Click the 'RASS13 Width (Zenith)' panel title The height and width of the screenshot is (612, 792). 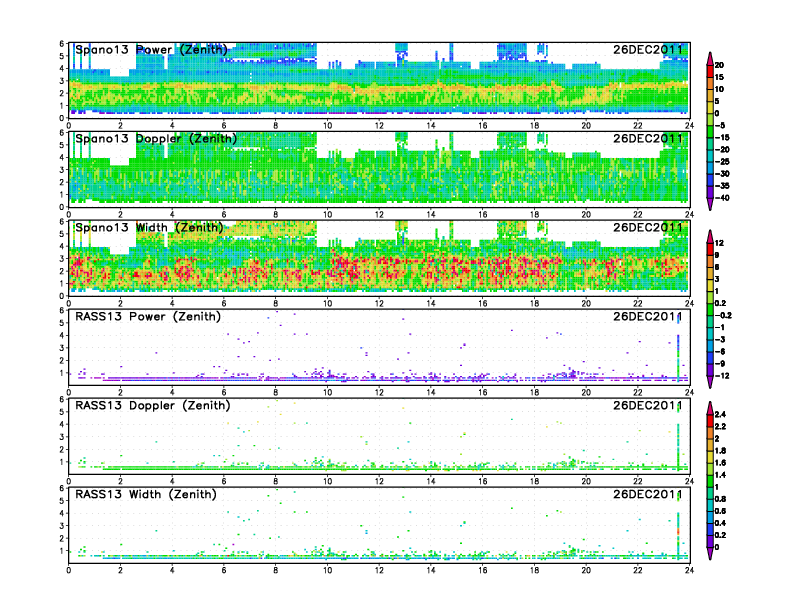(x=145, y=494)
